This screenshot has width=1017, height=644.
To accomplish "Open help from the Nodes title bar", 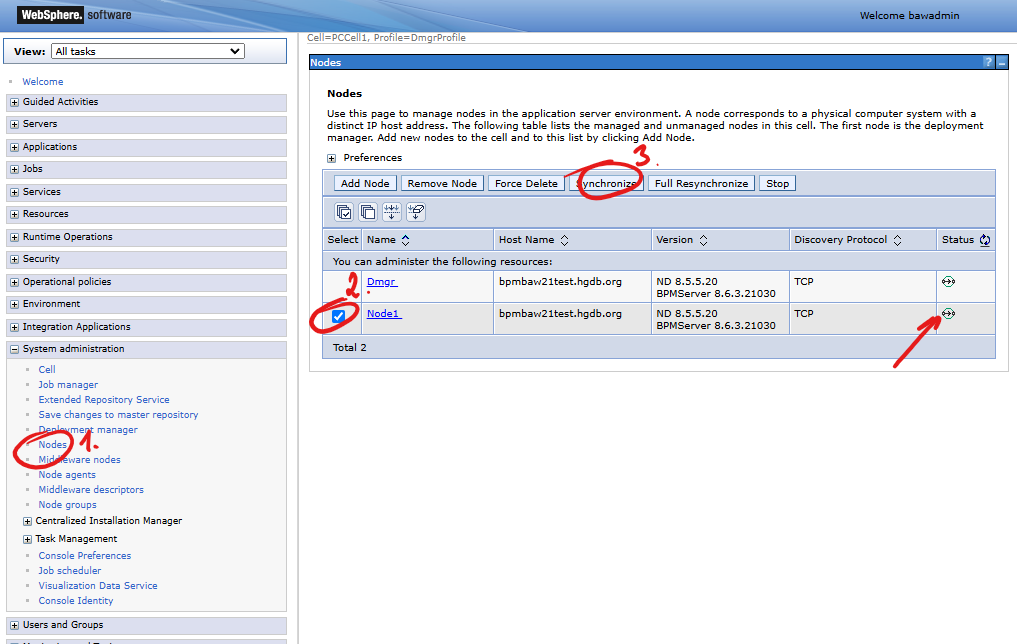I will coord(988,62).
